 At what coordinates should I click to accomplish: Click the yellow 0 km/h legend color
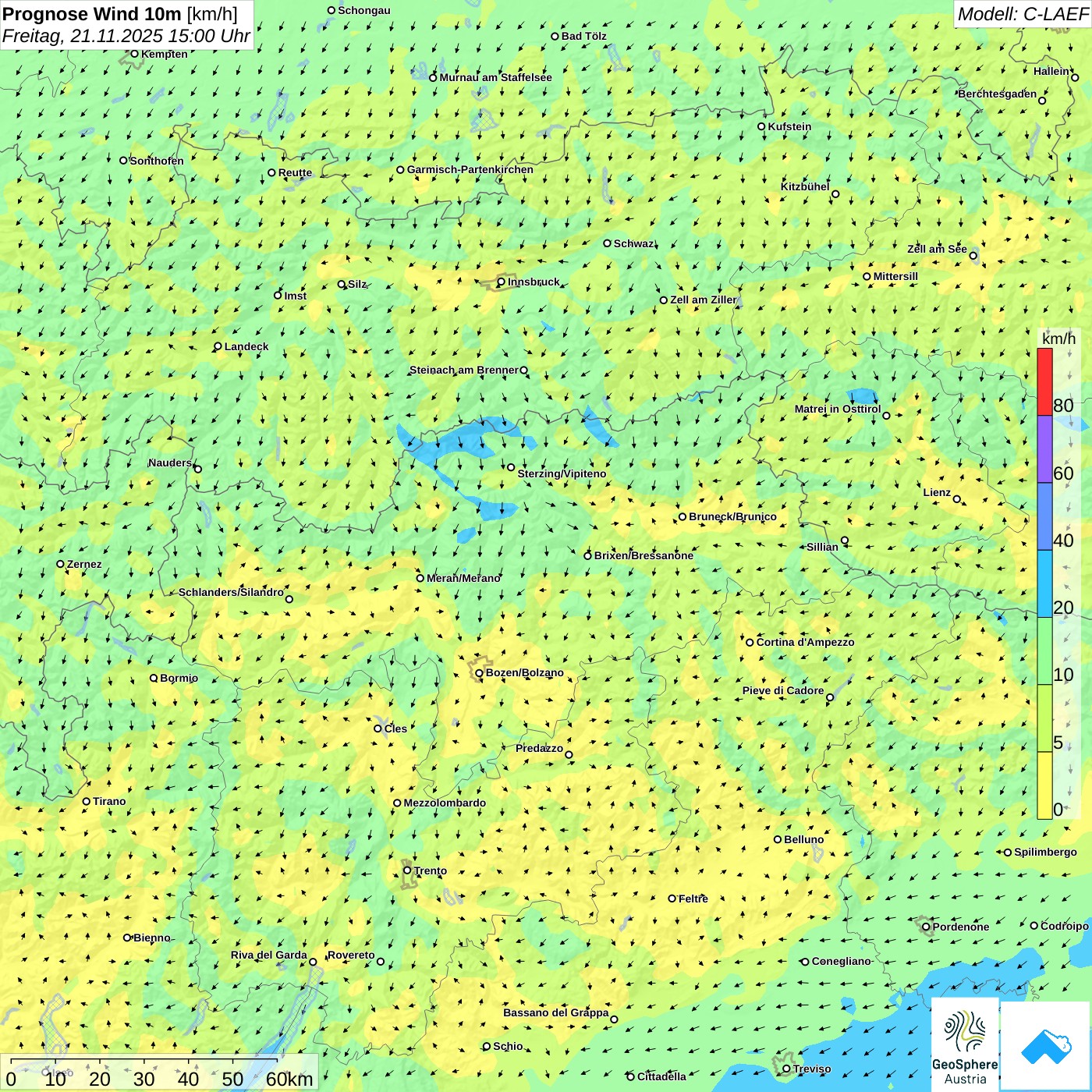click(1044, 785)
